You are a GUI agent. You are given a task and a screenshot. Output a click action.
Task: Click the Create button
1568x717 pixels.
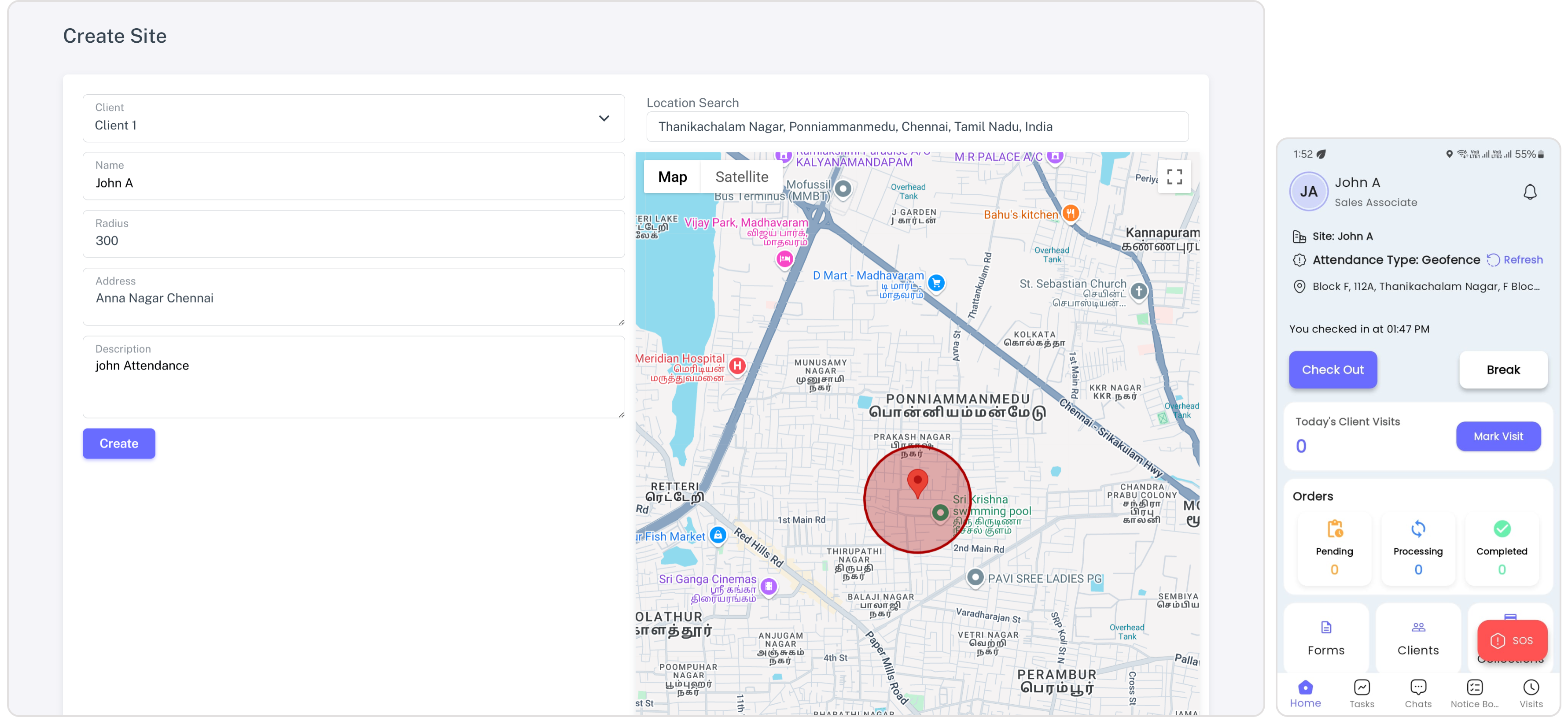tap(119, 444)
